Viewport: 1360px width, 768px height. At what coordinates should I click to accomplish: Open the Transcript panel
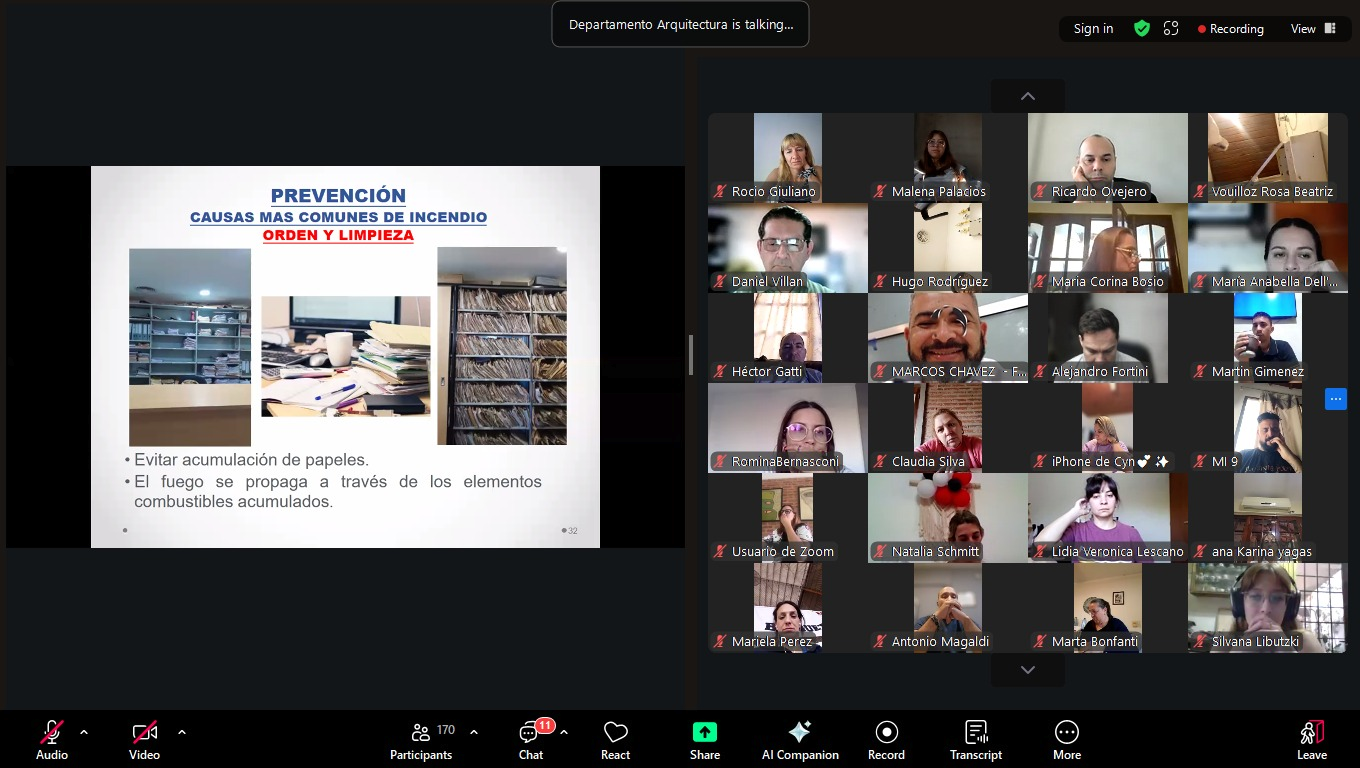(975, 740)
